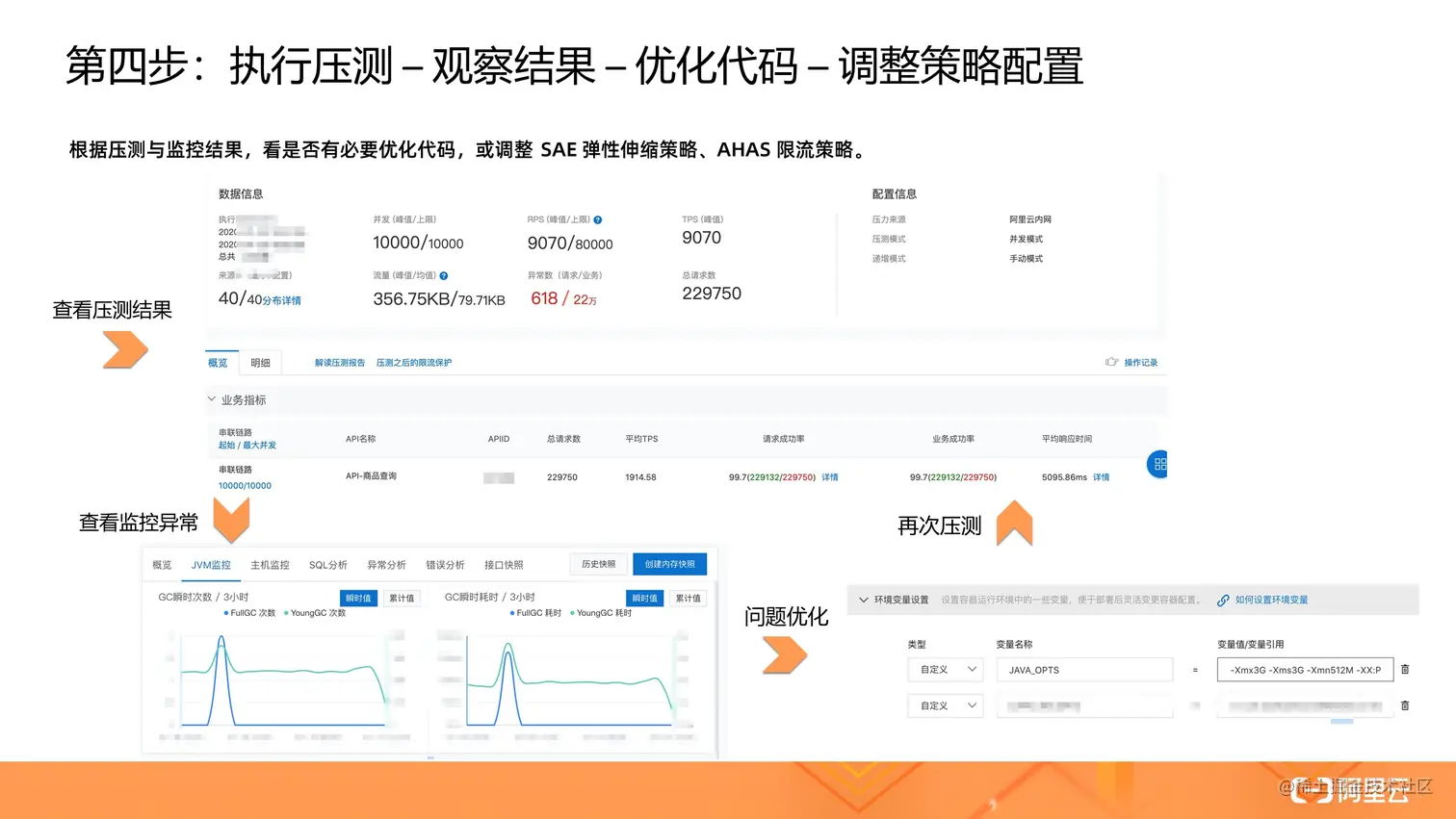Open the 分布详情 link

[281, 300]
